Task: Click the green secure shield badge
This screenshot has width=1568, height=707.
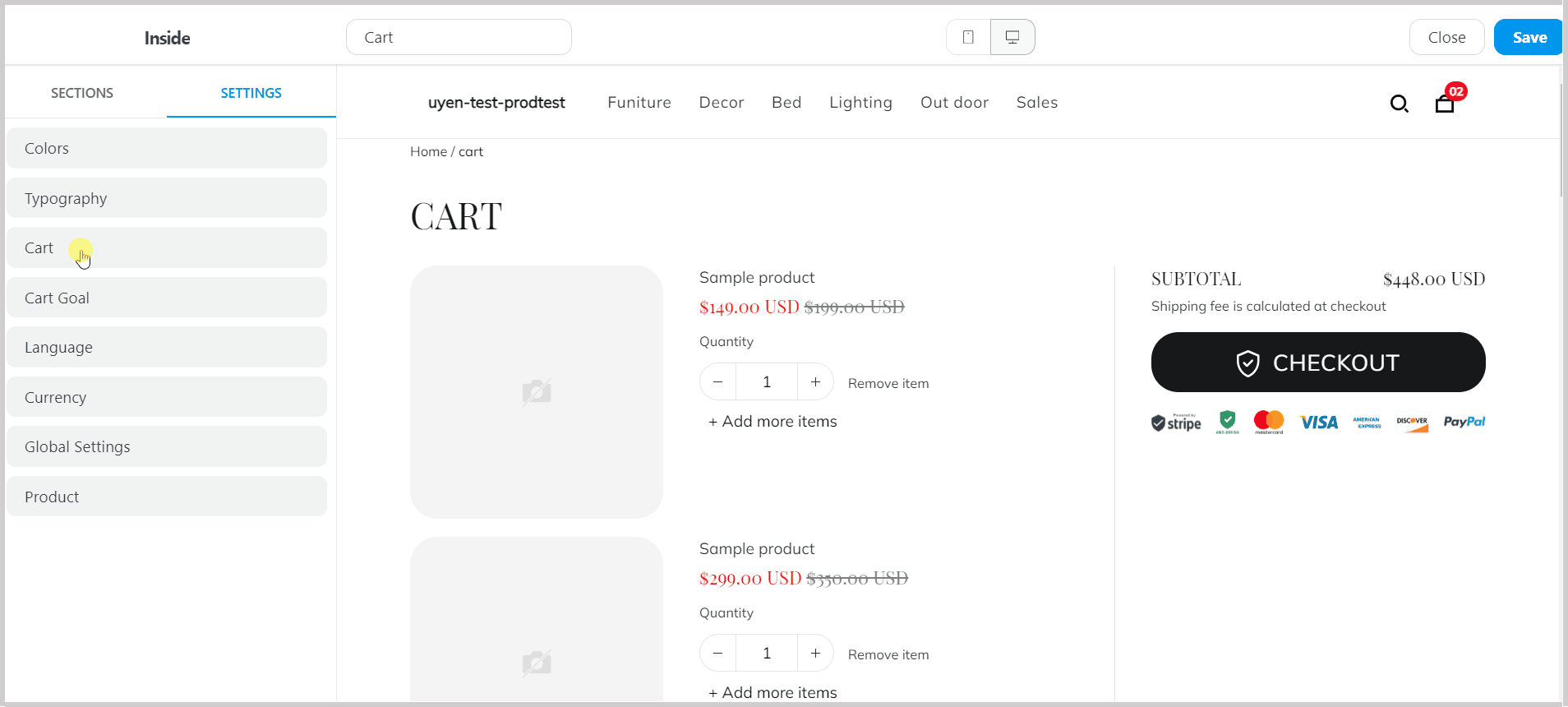Action: [x=1228, y=422]
